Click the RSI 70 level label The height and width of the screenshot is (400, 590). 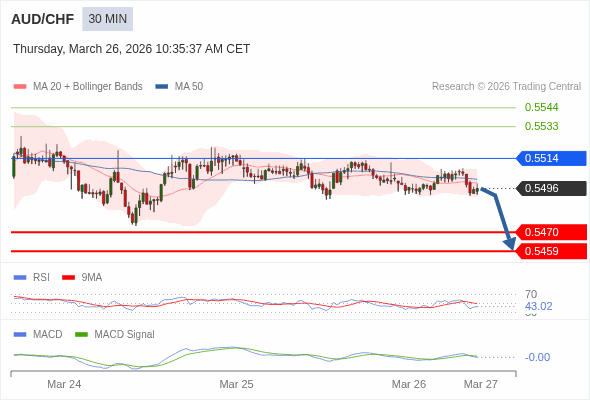(531, 294)
